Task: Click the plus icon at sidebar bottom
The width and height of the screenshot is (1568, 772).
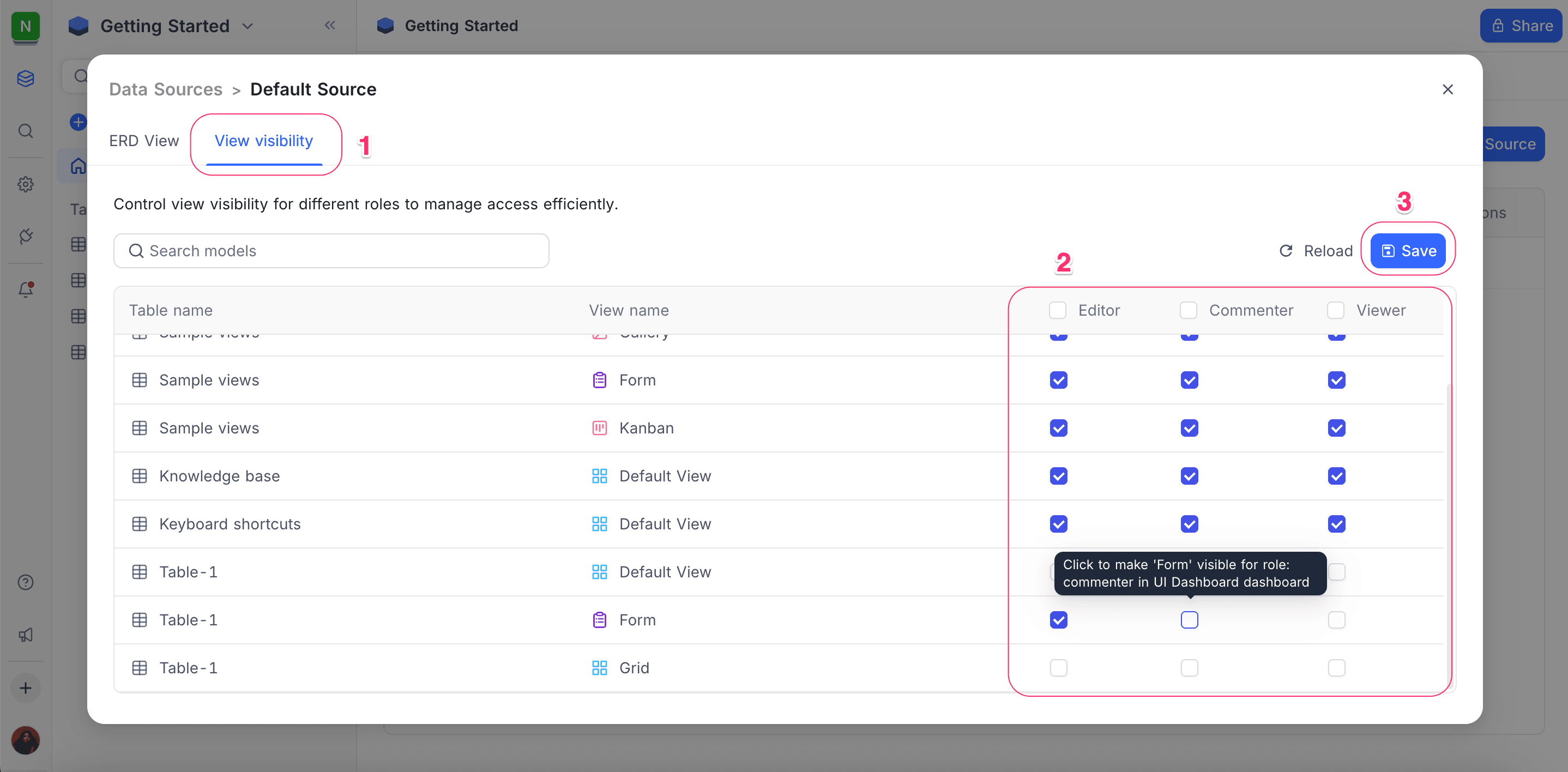Action: (x=26, y=688)
